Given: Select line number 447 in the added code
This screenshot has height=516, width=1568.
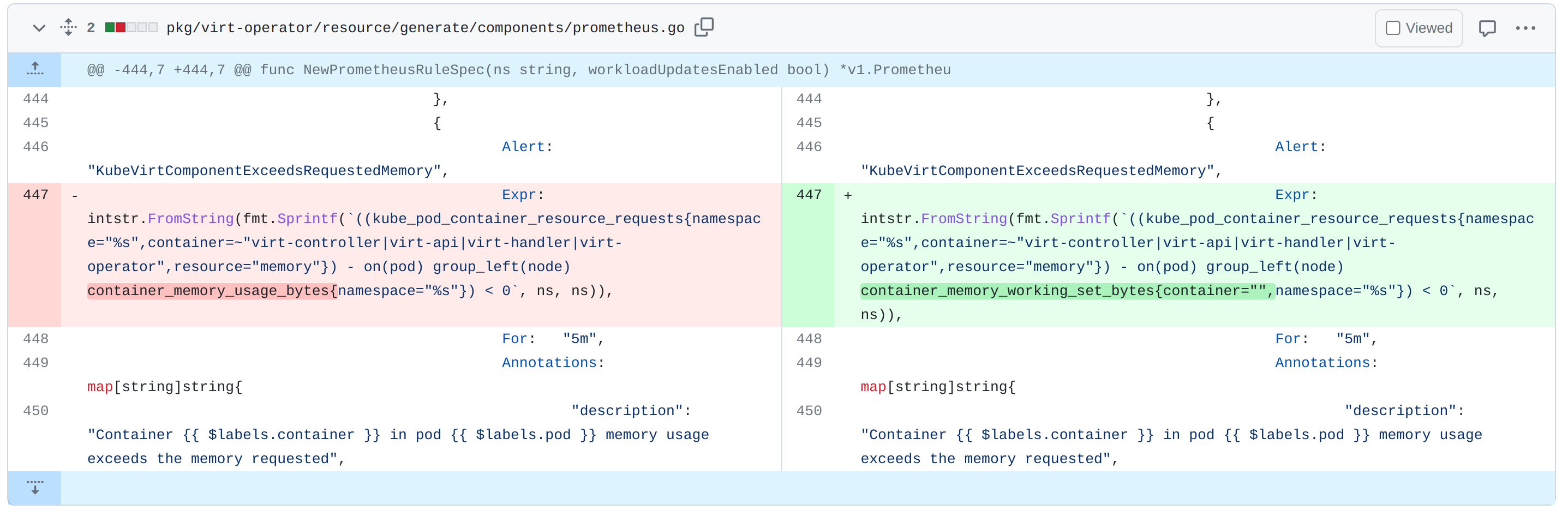Looking at the screenshot, I should (809, 195).
